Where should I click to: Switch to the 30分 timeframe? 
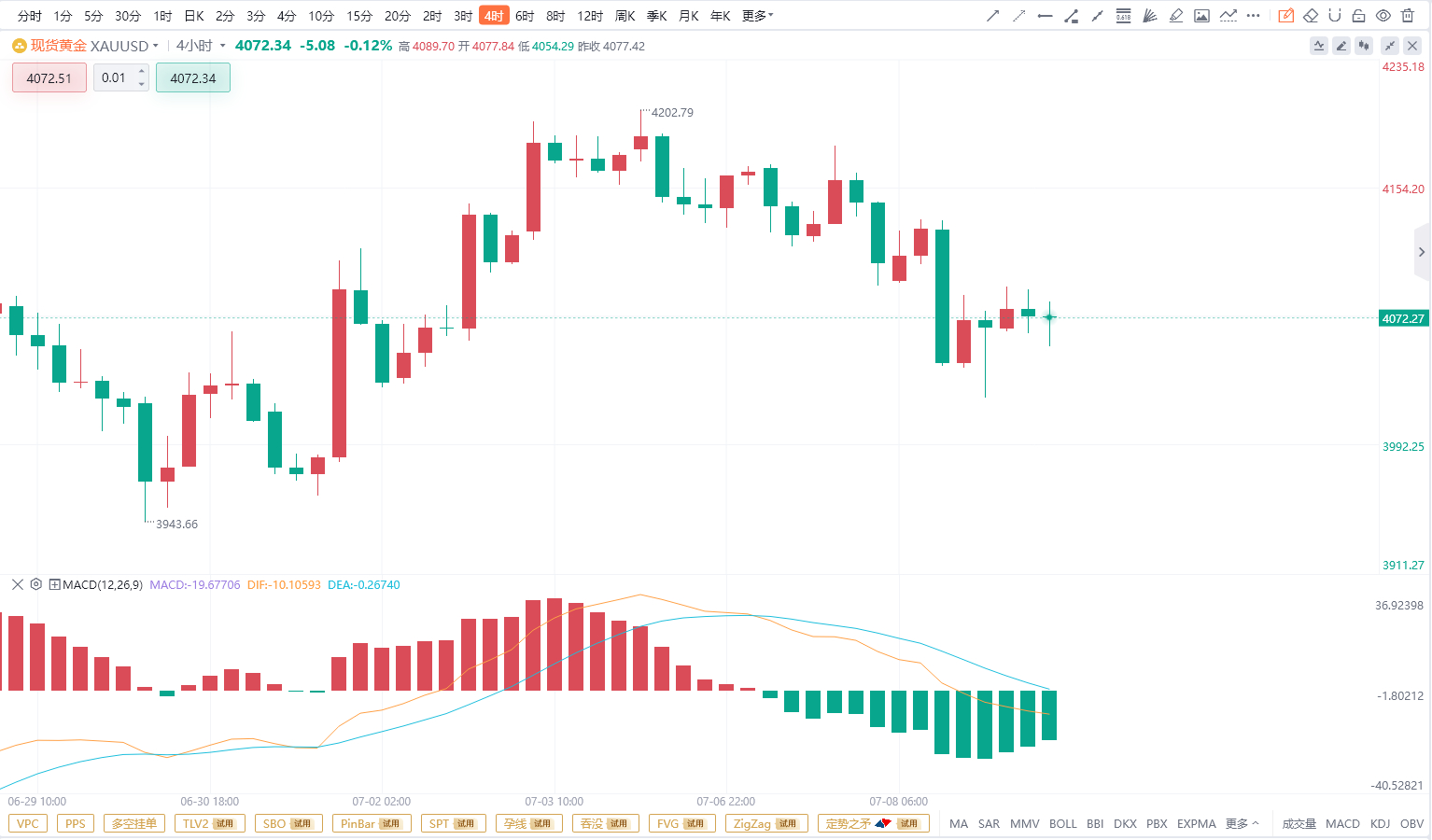[x=128, y=16]
